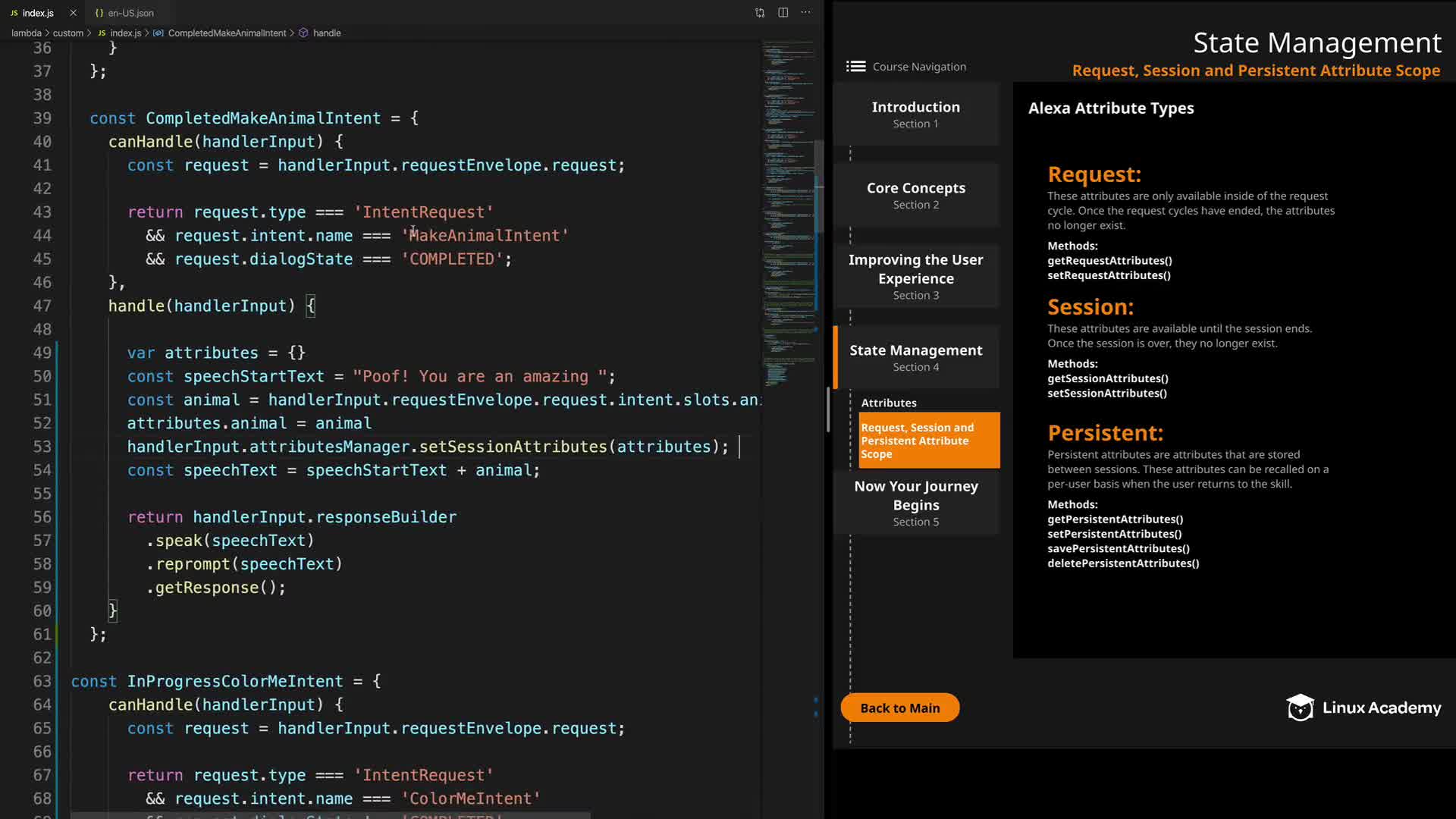The height and width of the screenshot is (819, 1456).
Task: Split the editor to the right
Action: [x=783, y=13]
